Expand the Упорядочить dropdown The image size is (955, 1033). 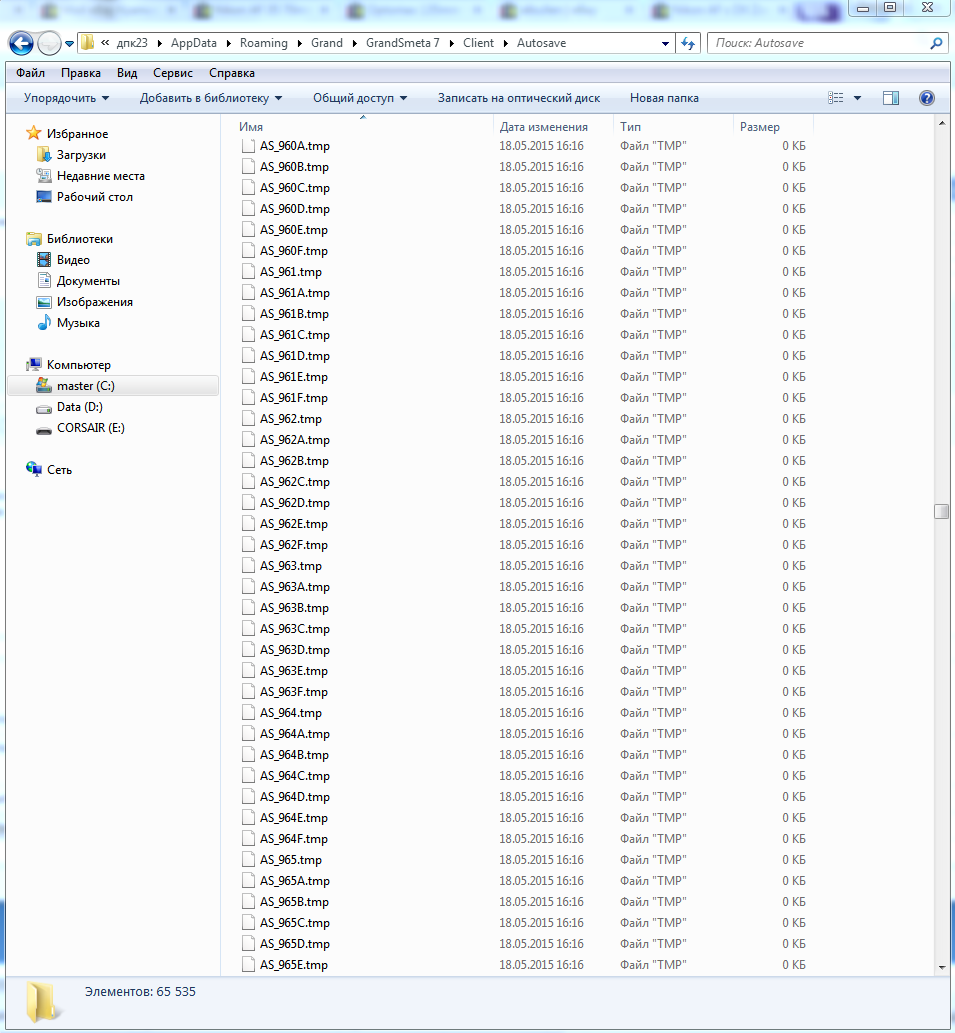(67, 98)
